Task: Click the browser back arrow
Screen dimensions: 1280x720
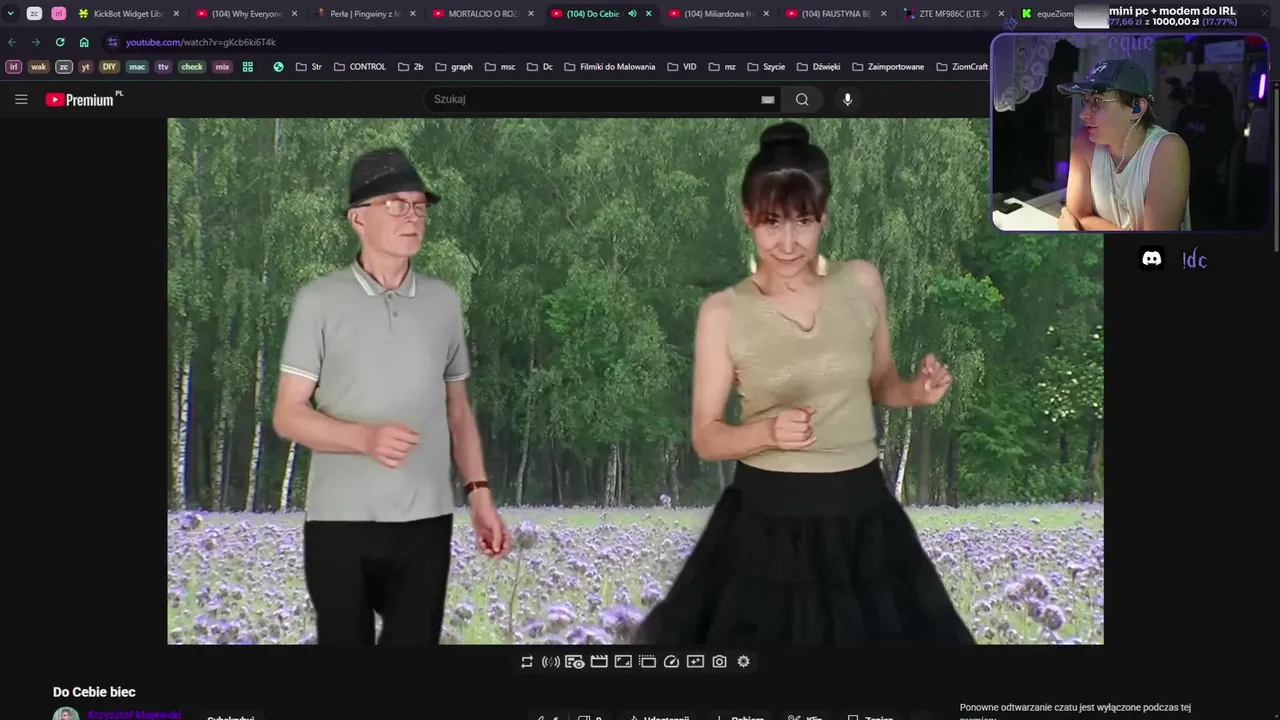Action: 12,42
